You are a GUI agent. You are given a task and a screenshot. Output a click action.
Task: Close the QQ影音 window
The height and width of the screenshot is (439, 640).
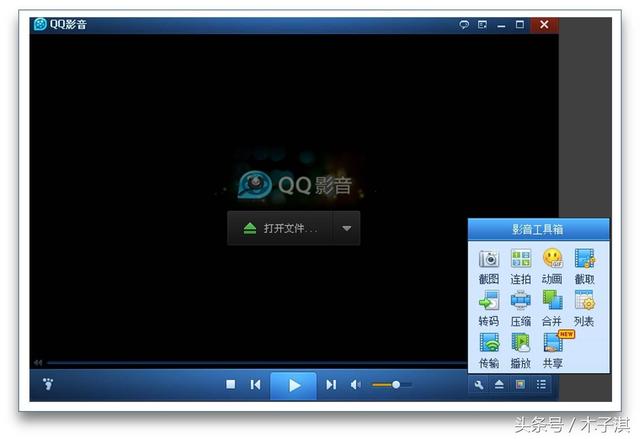point(544,24)
